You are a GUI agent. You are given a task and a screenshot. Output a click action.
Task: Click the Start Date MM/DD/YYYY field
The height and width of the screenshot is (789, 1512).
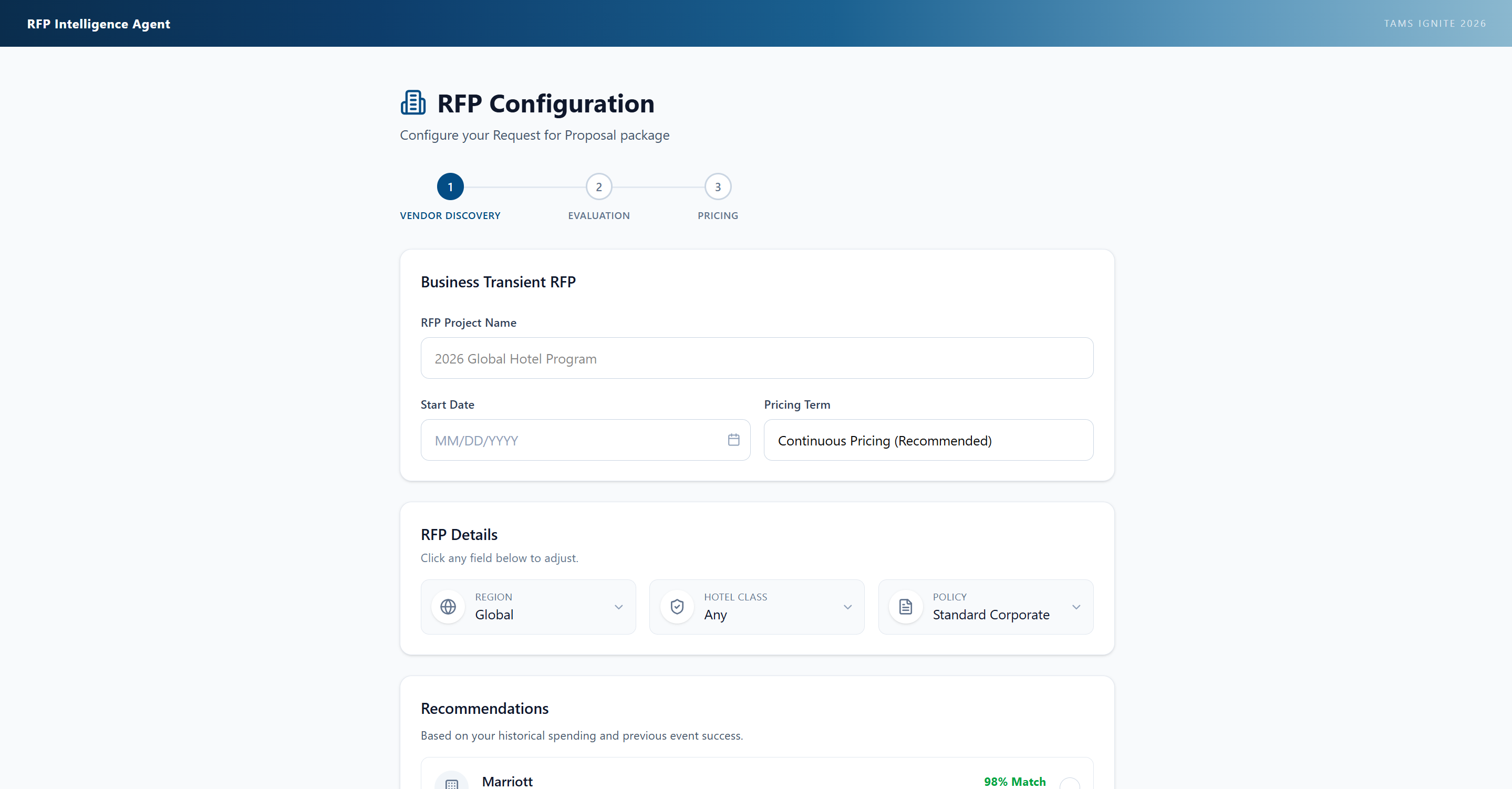point(585,440)
